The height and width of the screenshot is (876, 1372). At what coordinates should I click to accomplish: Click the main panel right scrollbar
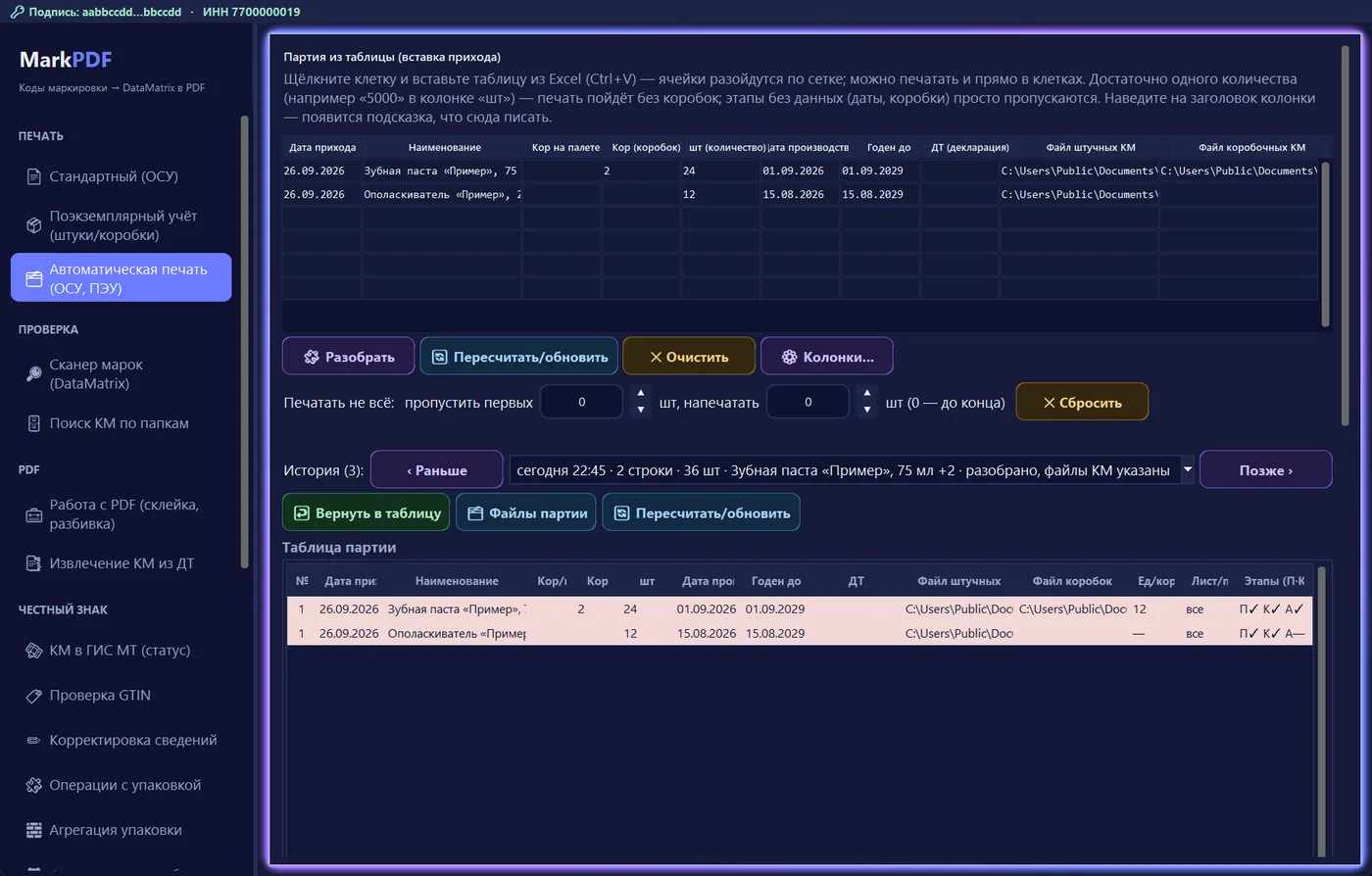point(1344,235)
